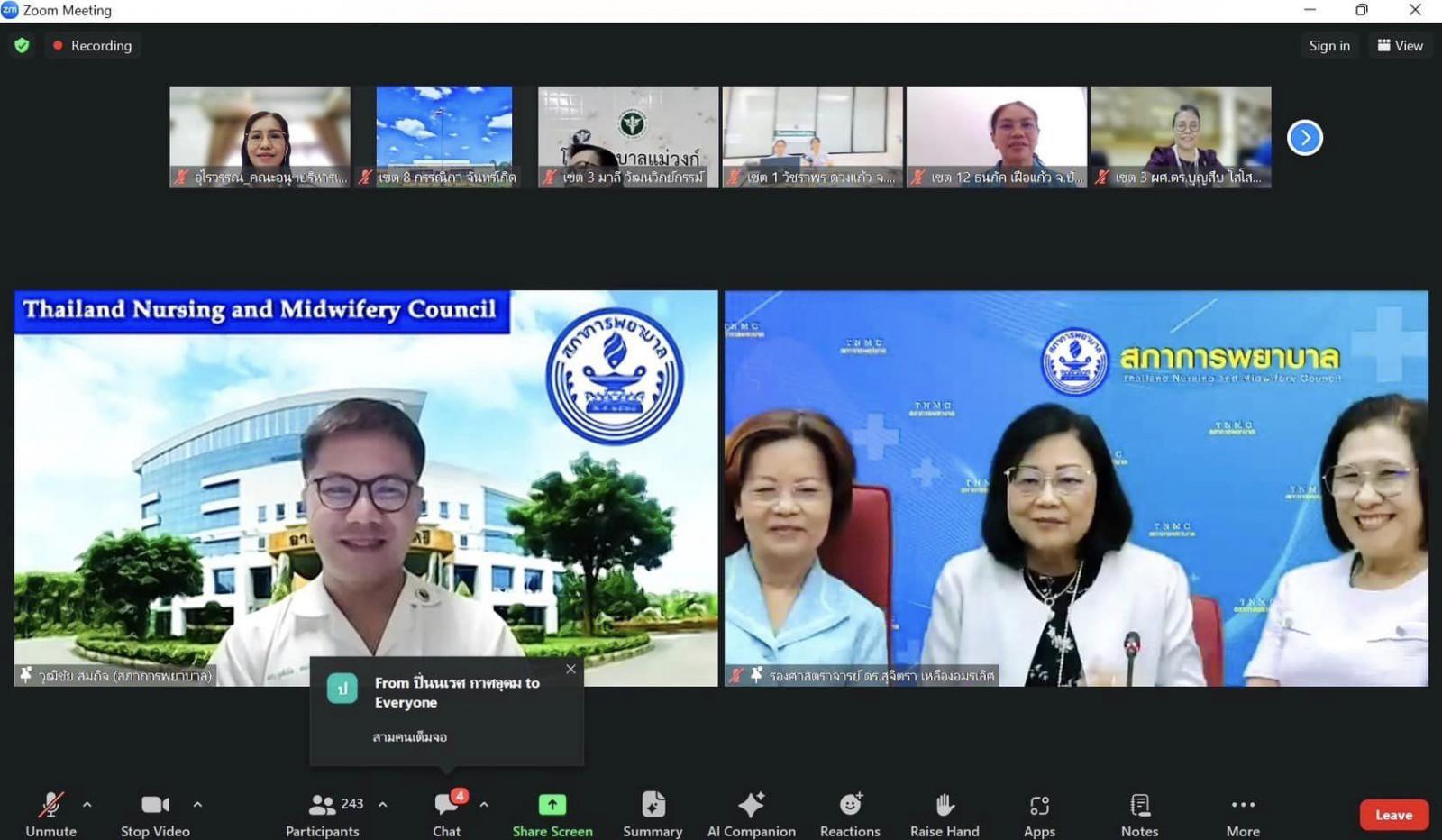Restore down the Zoom Meeting window
The height and width of the screenshot is (840, 1442).
coord(1362,10)
